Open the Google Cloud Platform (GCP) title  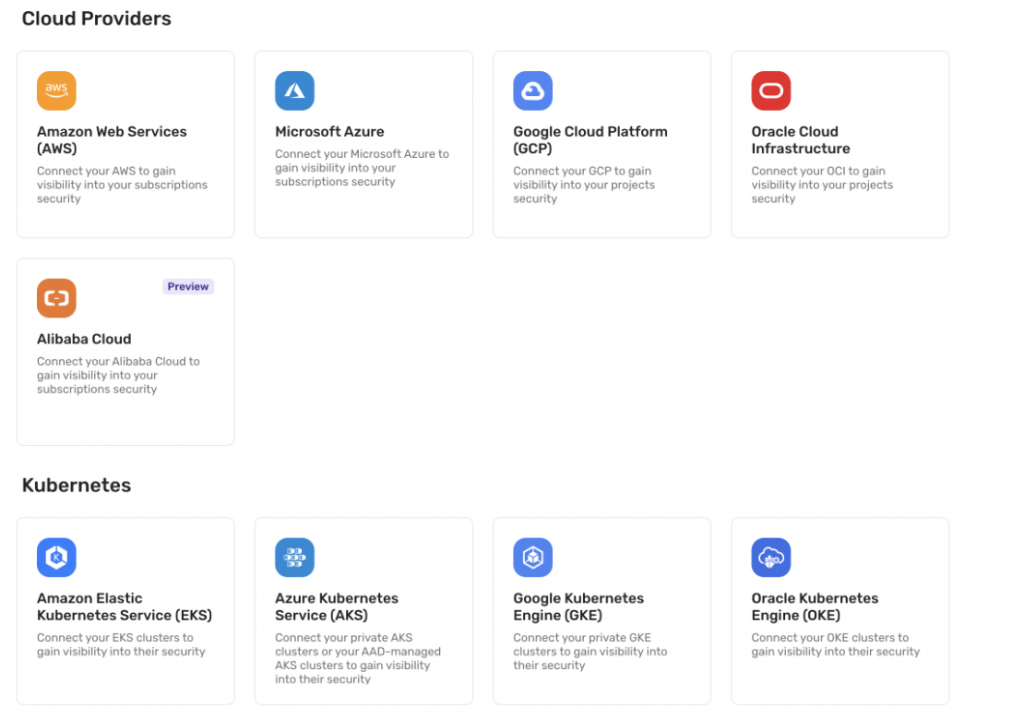pos(590,140)
